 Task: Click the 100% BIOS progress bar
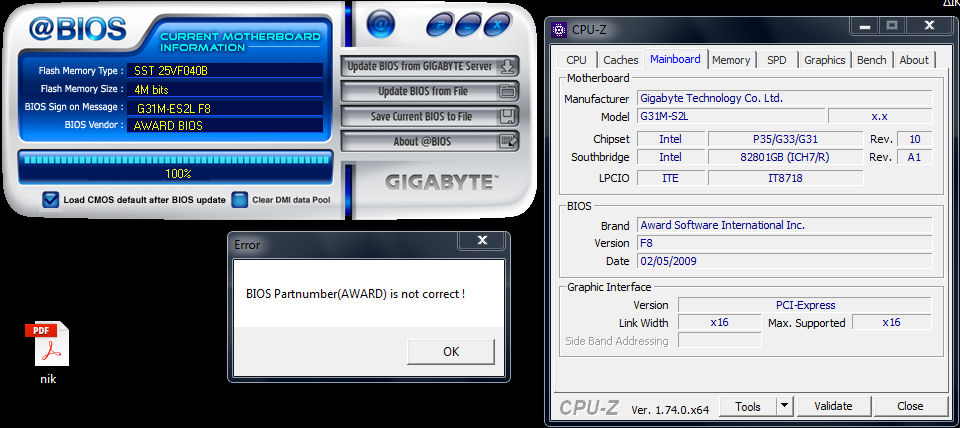tap(176, 167)
